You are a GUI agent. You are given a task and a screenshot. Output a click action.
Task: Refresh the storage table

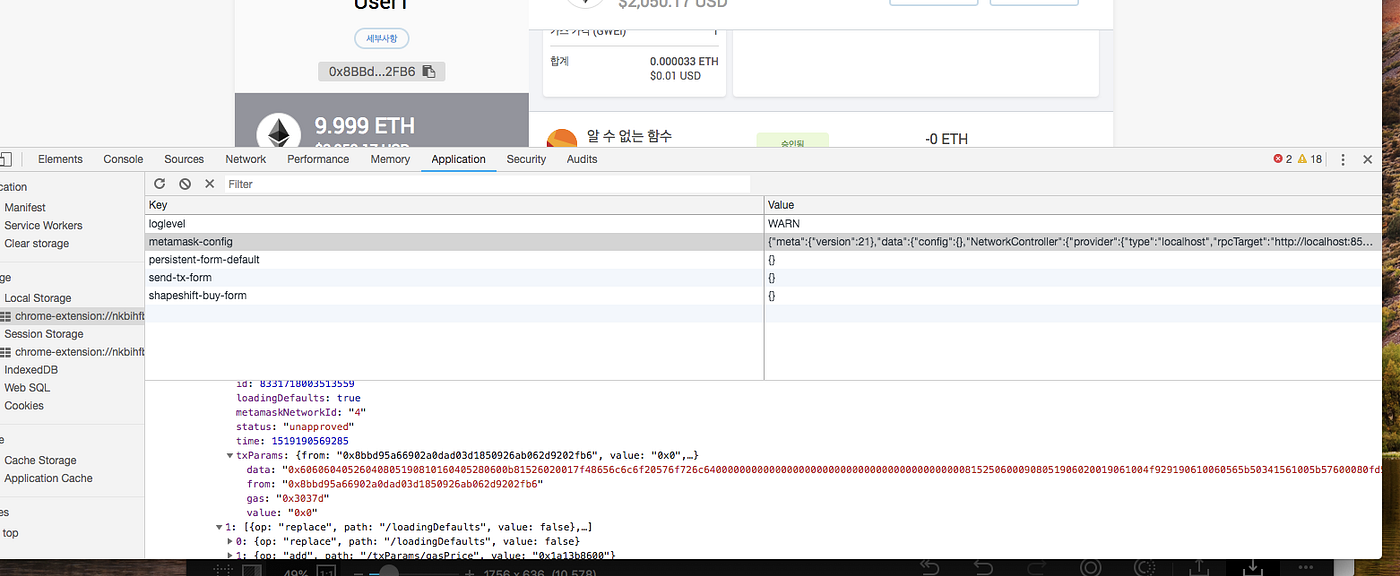159,184
